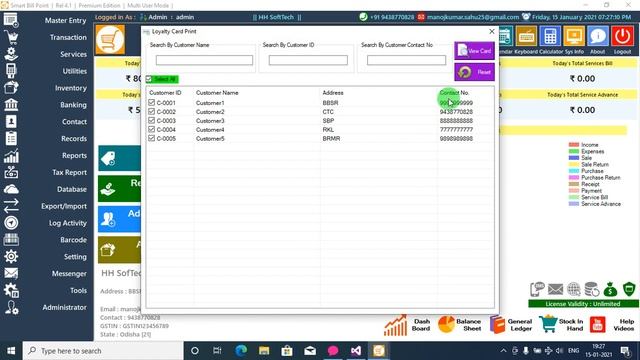The height and width of the screenshot is (360, 640).
Task: Open the Services menu
Action: click(x=73, y=54)
